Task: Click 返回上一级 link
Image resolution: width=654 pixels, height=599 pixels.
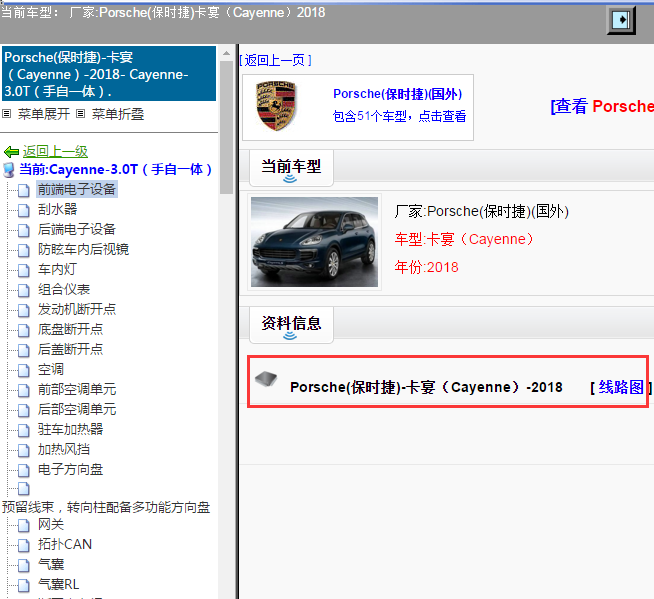Action: (x=55, y=151)
